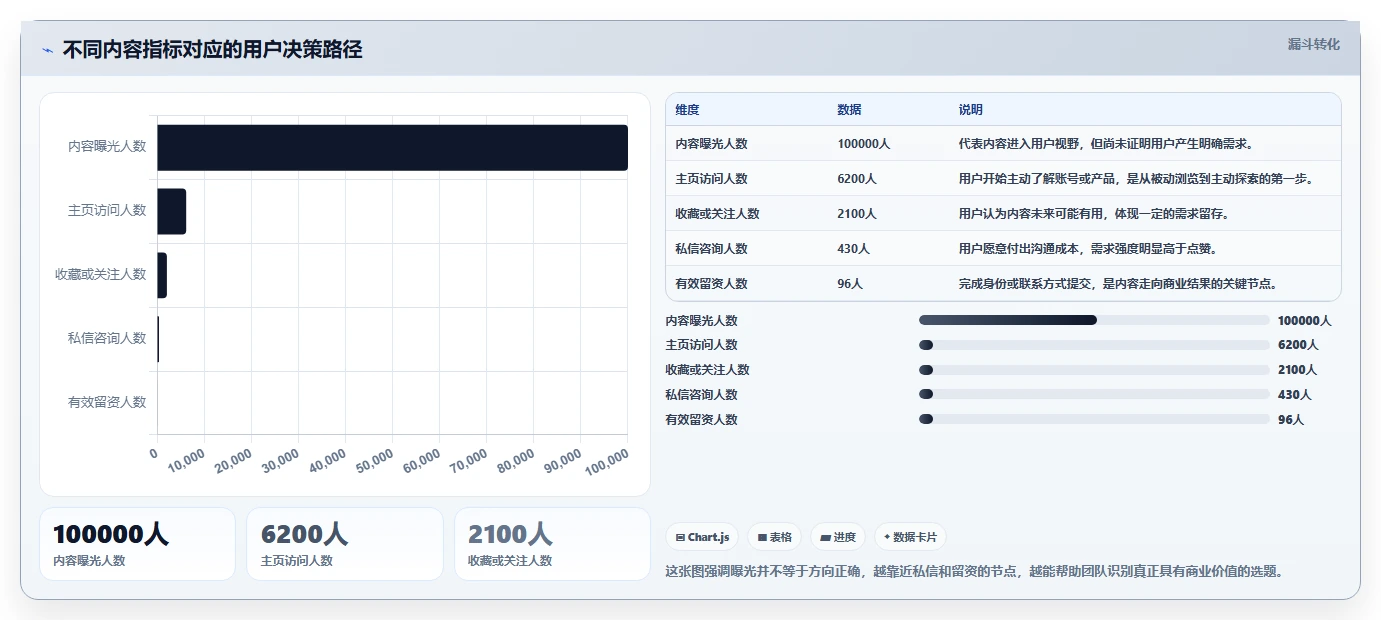Image resolution: width=1381 pixels, height=620 pixels.
Task: Click the 私信咨询人数 label in the progress list
Action: point(701,395)
